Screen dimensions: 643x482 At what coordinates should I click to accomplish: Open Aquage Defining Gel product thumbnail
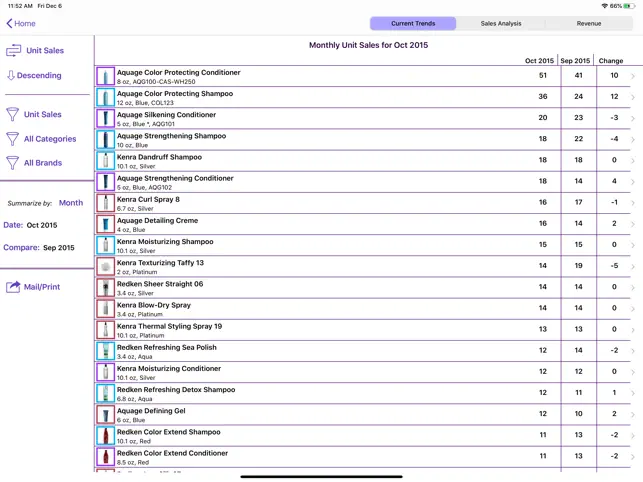(105, 415)
